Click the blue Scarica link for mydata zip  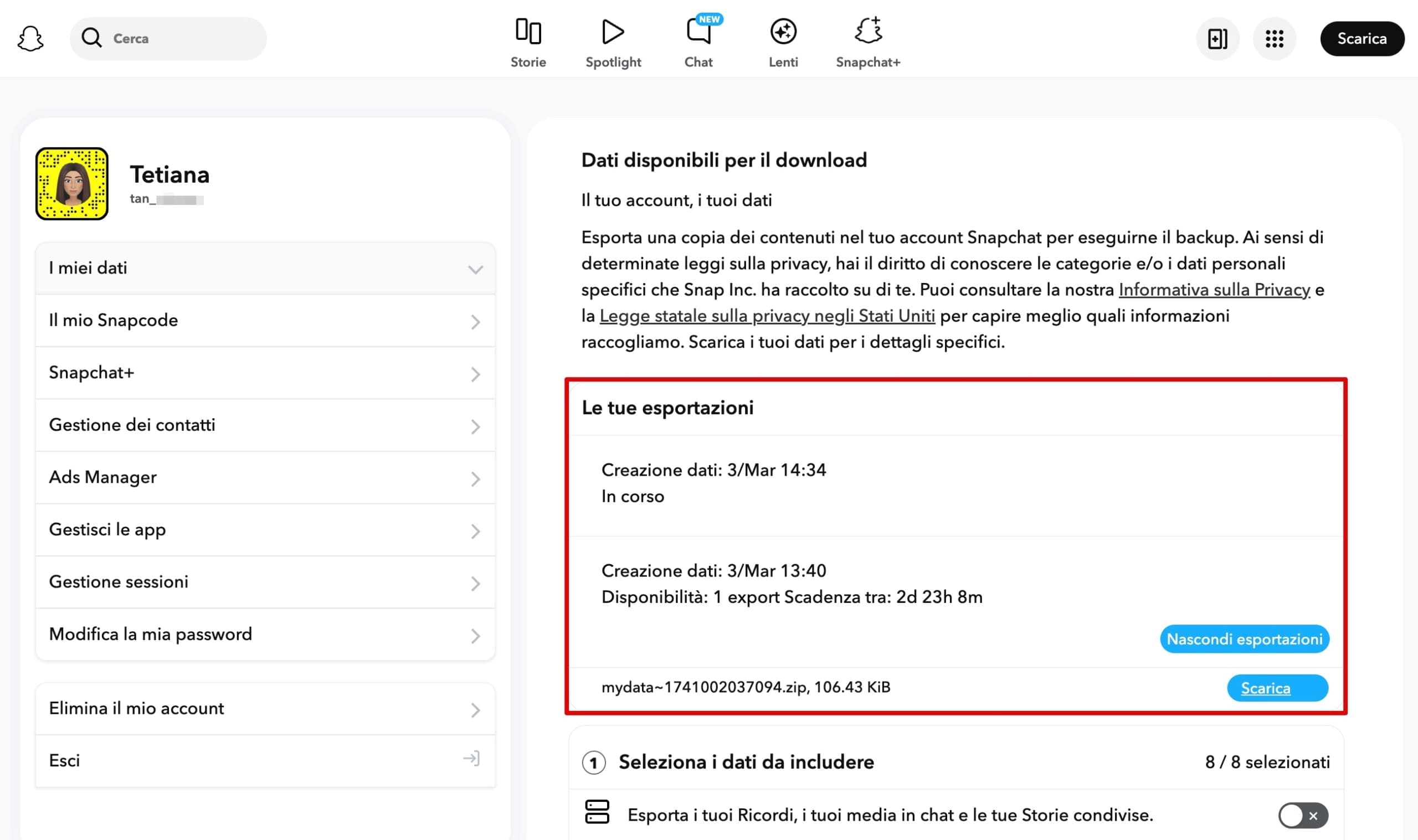click(x=1278, y=688)
